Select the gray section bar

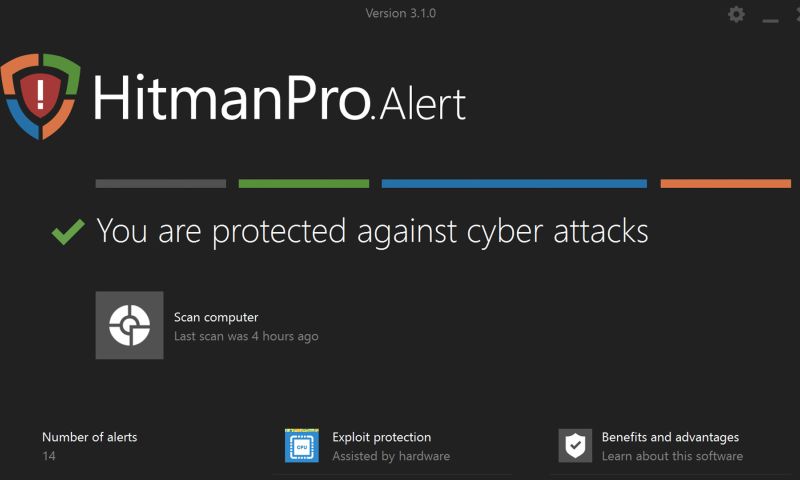(160, 184)
